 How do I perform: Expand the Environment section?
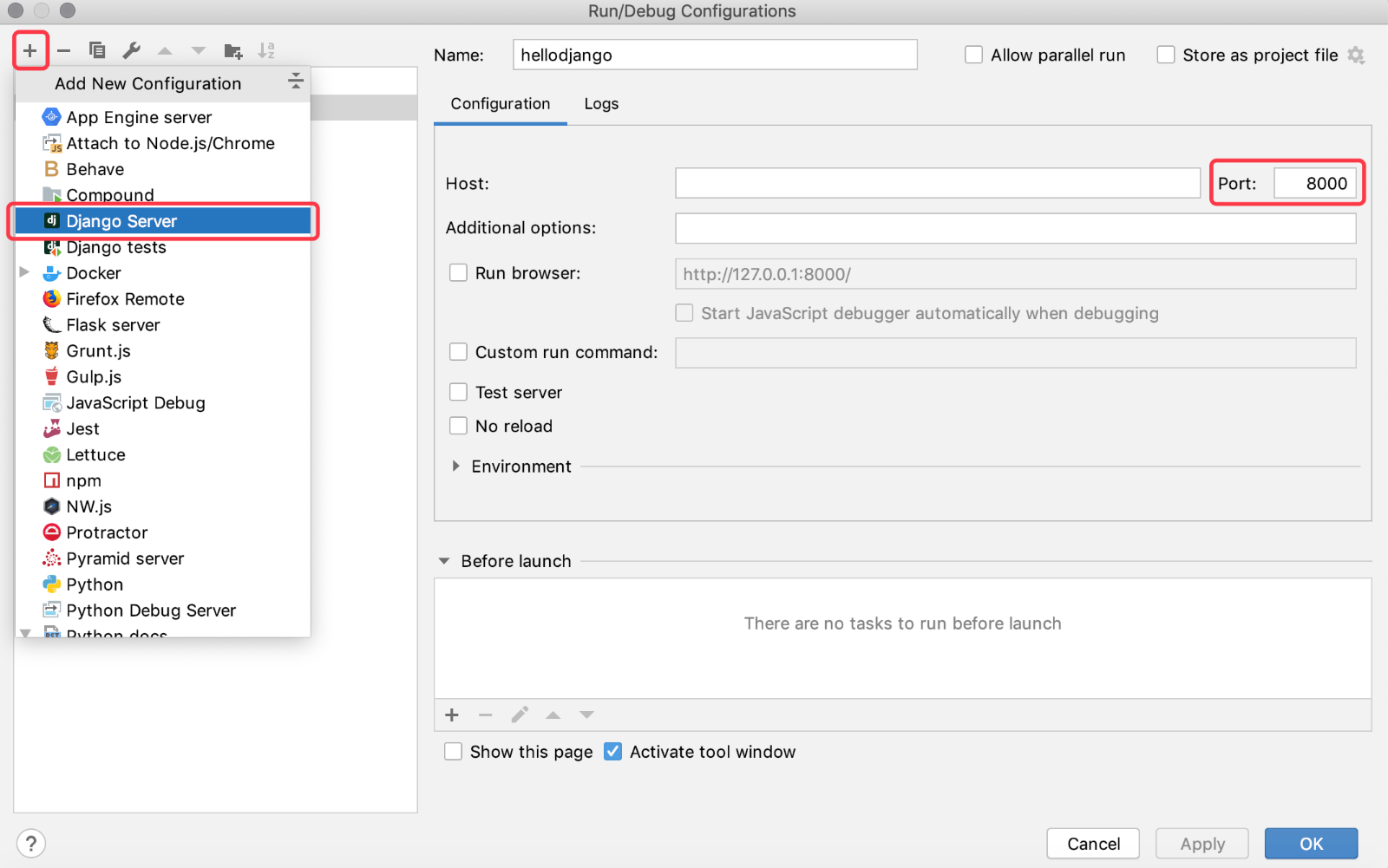(456, 467)
